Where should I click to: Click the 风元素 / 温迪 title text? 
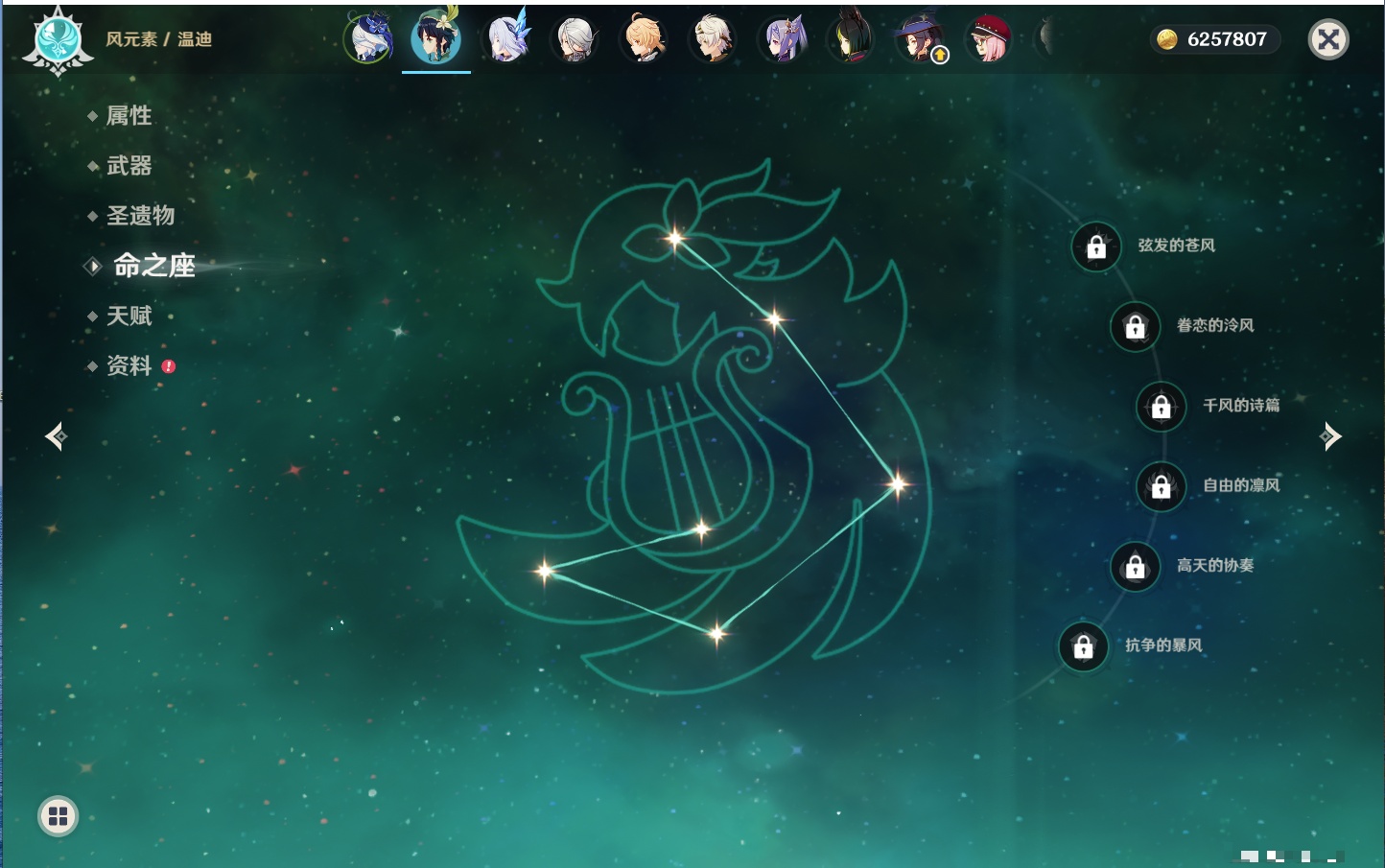pos(158,39)
